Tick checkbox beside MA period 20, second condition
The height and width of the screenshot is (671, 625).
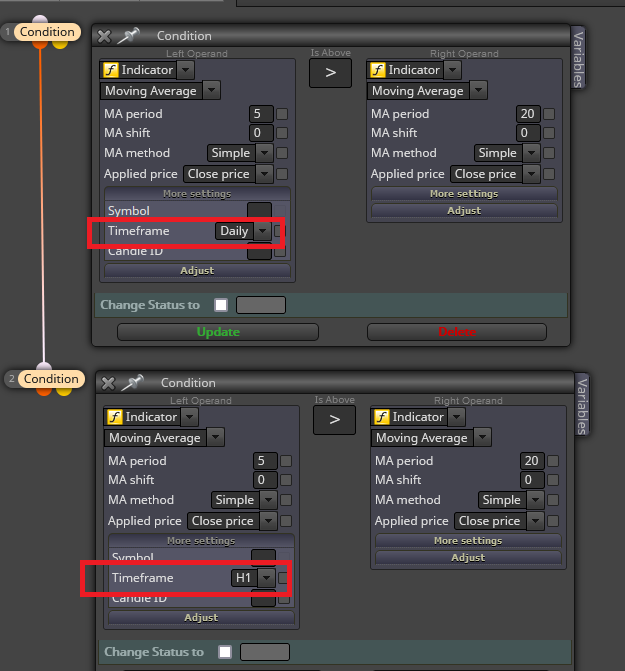tap(553, 461)
